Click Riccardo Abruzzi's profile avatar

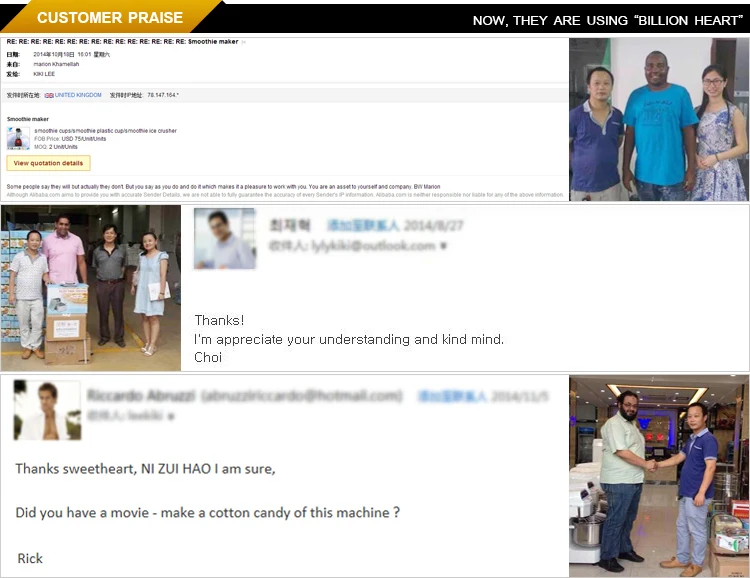coord(47,410)
